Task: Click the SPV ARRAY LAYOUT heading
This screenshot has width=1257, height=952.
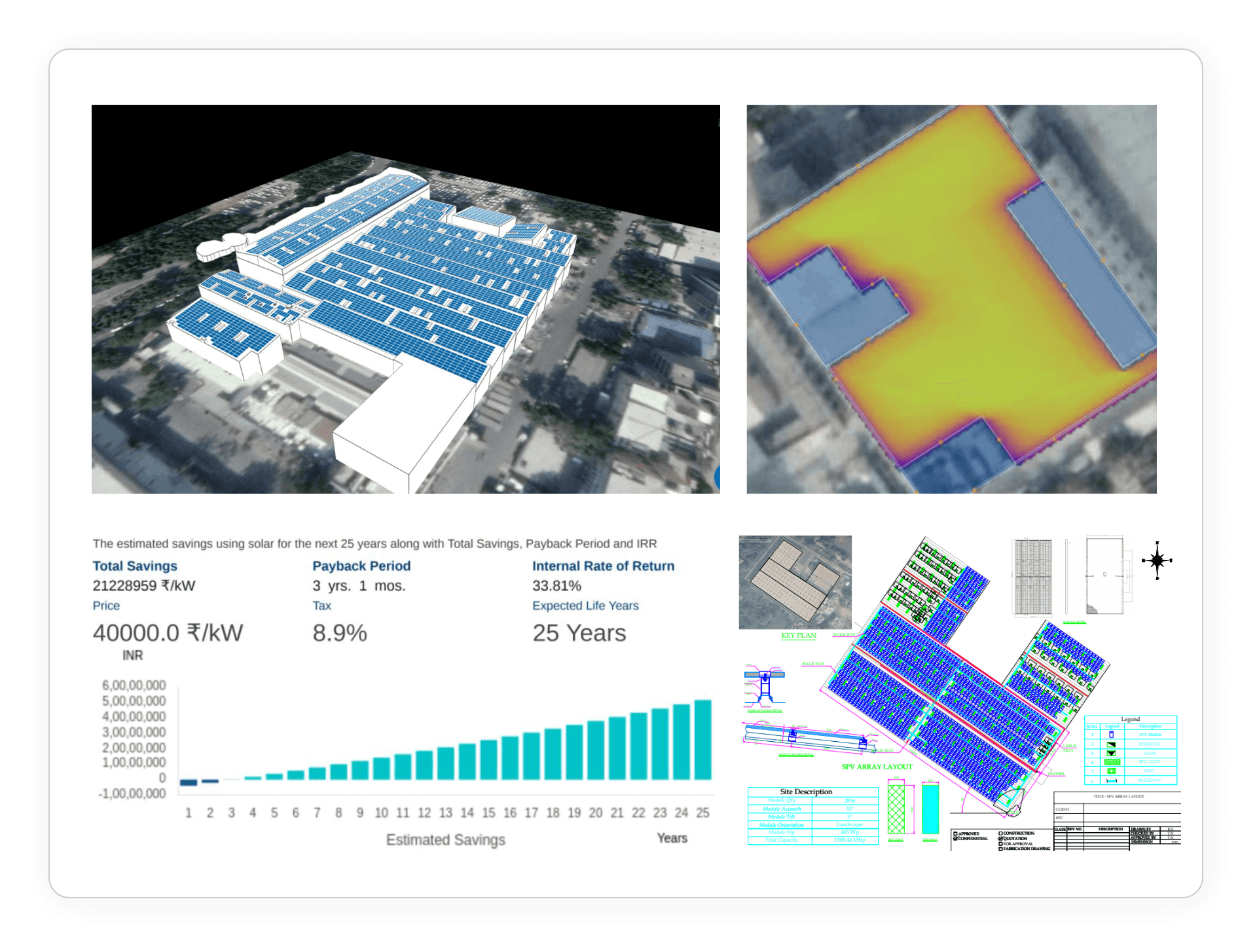Action: (x=877, y=767)
